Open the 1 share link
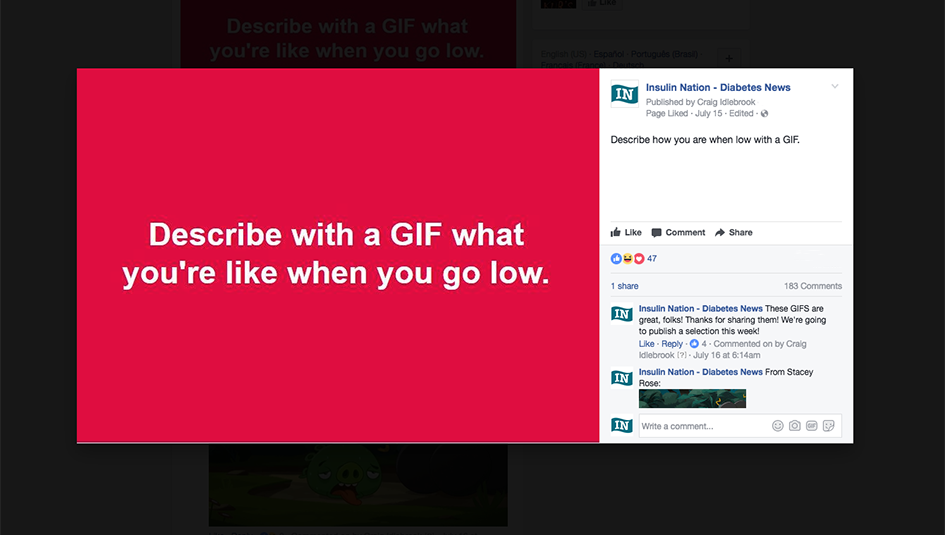945x535 pixels. (624, 286)
